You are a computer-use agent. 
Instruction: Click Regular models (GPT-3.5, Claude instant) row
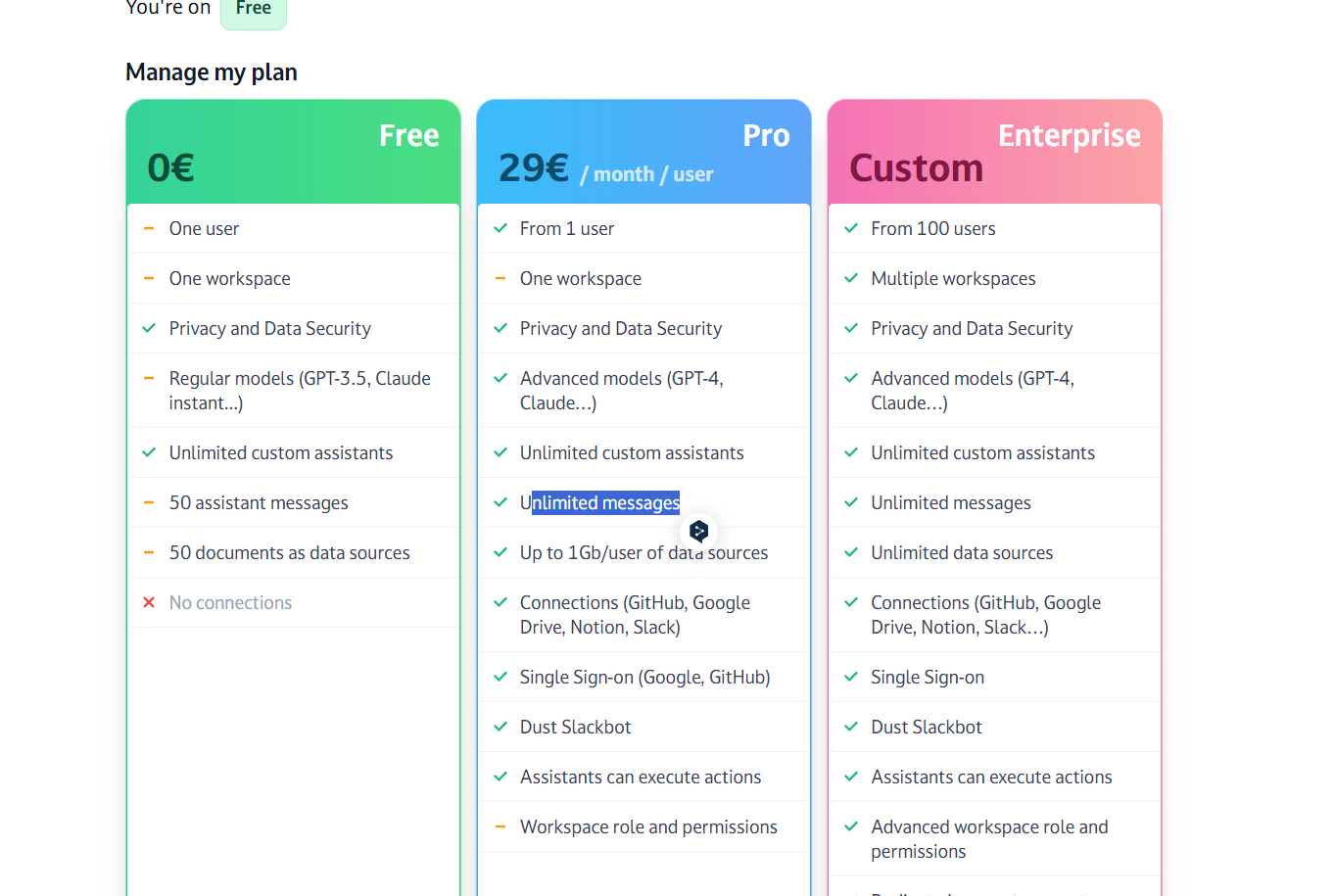(299, 390)
